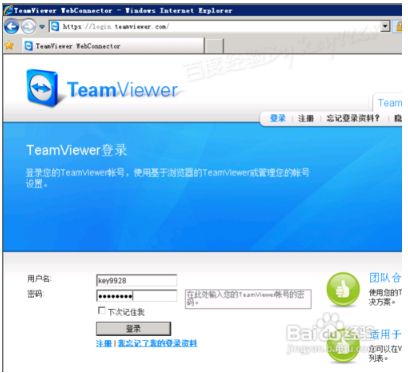Click the Internet Explorer title bar icon

click(8, 10)
